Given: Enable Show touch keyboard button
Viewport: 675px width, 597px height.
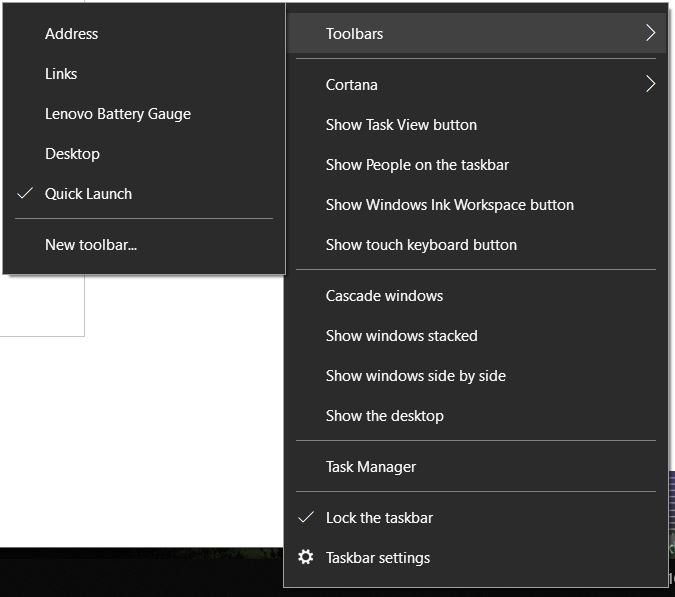Looking at the screenshot, I should (x=476, y=245).
